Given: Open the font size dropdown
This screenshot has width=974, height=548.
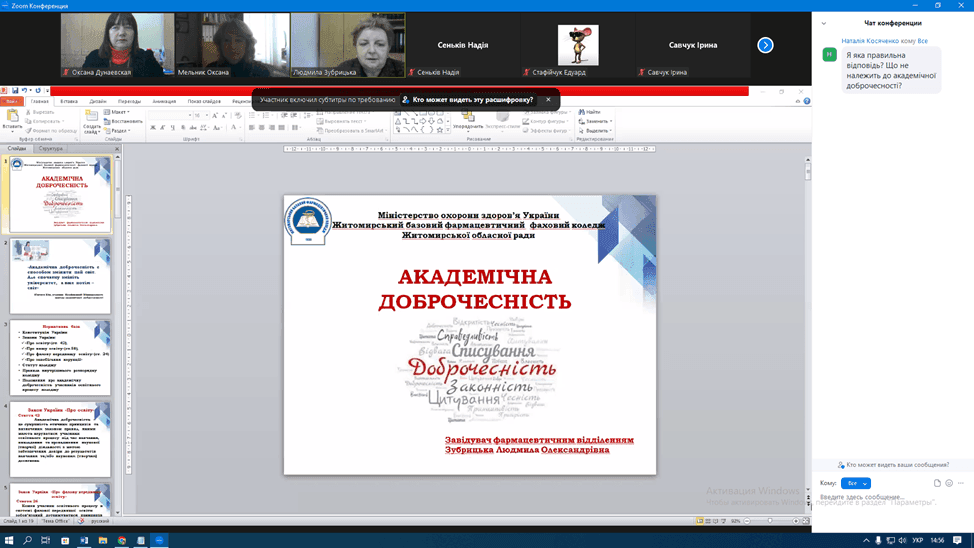Looking at the screenshot, I should [207, 116].
